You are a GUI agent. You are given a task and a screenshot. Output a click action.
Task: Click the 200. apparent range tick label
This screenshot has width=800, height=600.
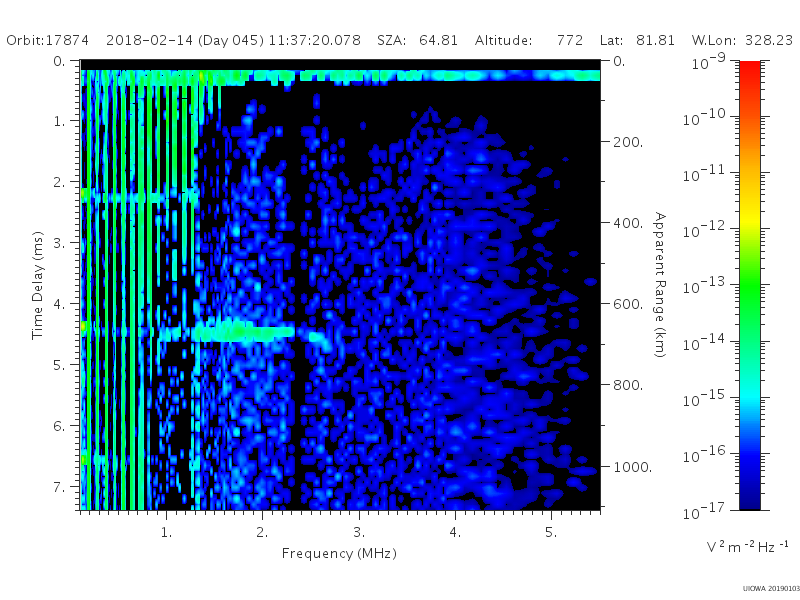pos(628,142)
